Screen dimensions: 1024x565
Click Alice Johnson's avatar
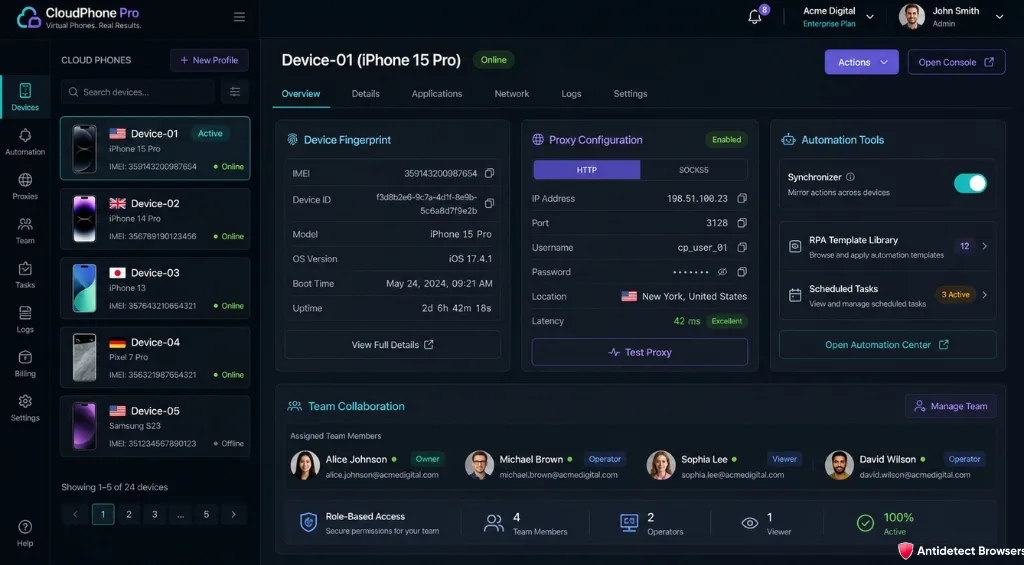coord(305,466)
